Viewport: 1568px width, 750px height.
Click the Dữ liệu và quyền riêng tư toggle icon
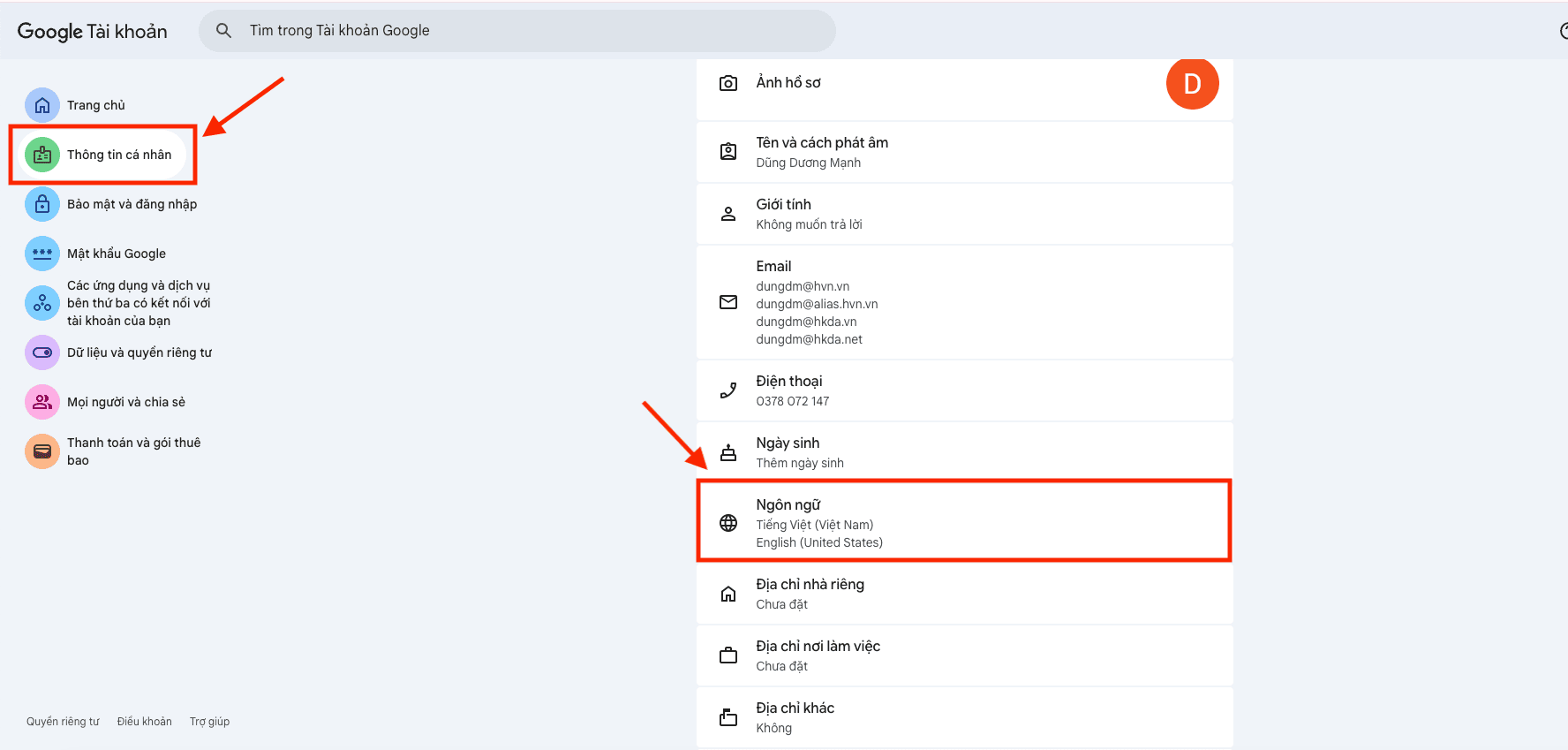[42, 352]
